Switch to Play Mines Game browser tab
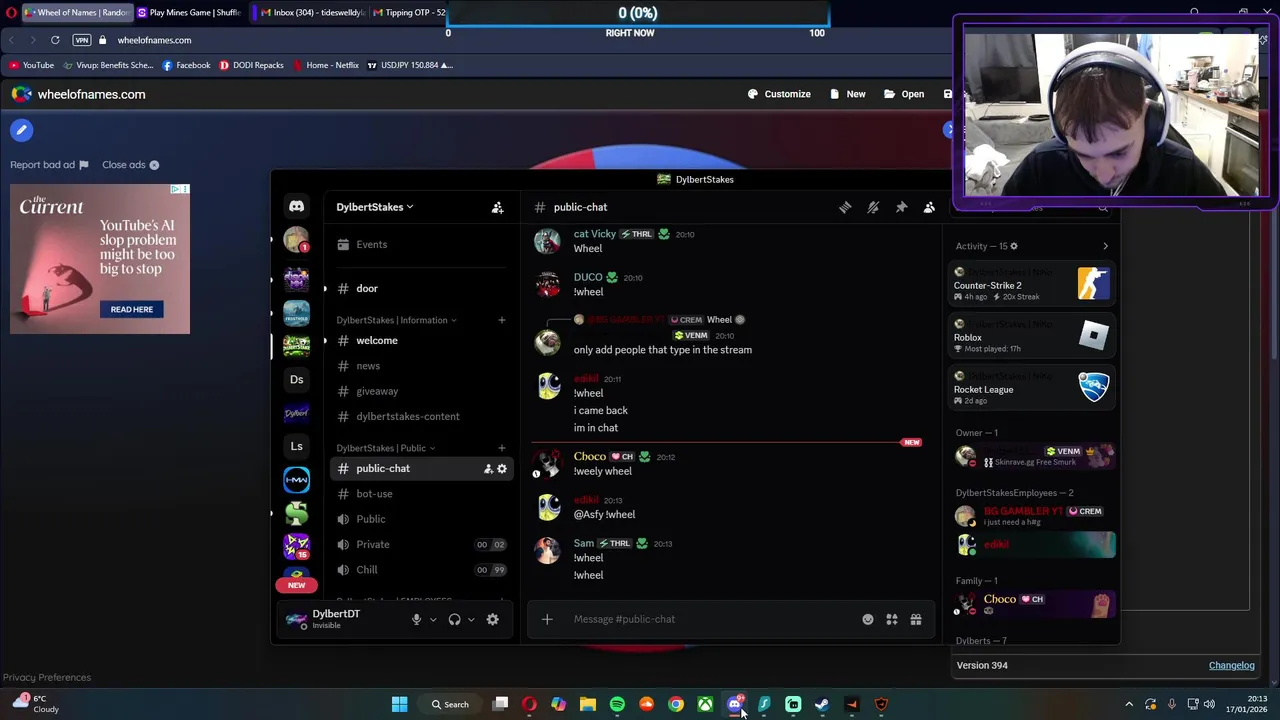Viewport: 1280px width, 720px height. [189, 12]
